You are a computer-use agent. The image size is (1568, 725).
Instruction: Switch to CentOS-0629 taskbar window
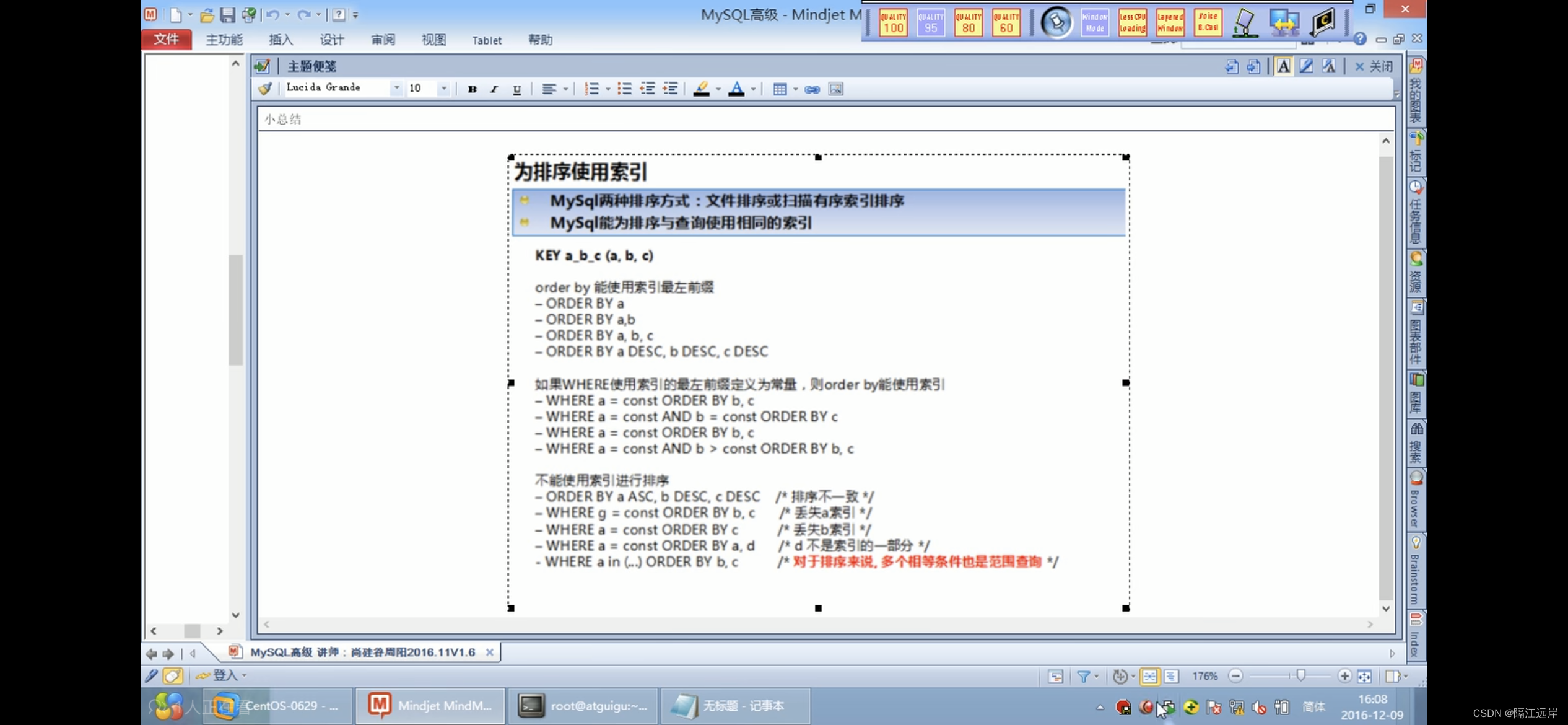tap(278, 706)
